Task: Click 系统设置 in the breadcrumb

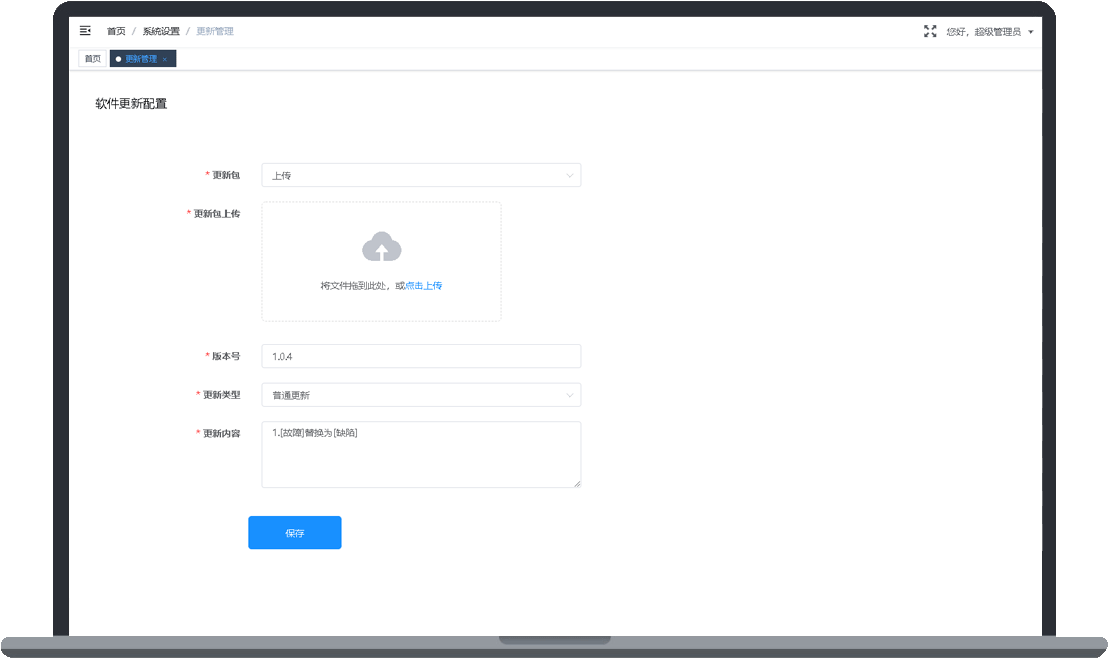Action: (161, 31)
